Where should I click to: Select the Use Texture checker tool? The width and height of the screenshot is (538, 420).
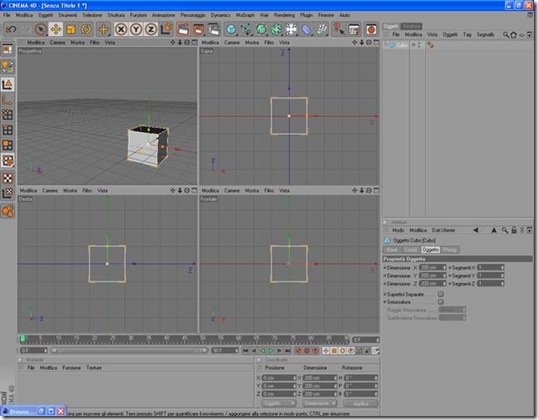click(x=8, y=178)
